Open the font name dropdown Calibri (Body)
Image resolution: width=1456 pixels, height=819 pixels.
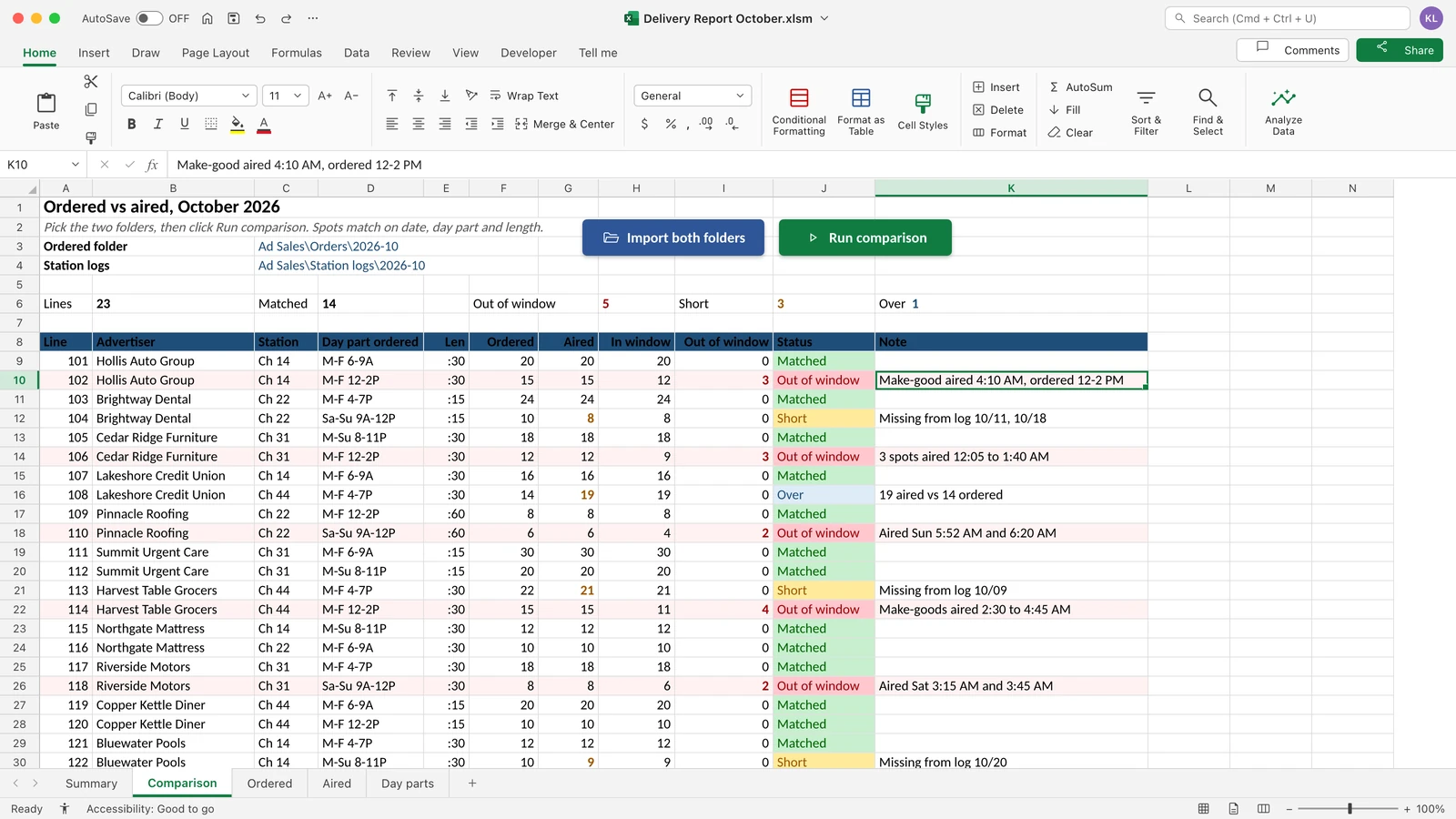(x=188, y=96)
